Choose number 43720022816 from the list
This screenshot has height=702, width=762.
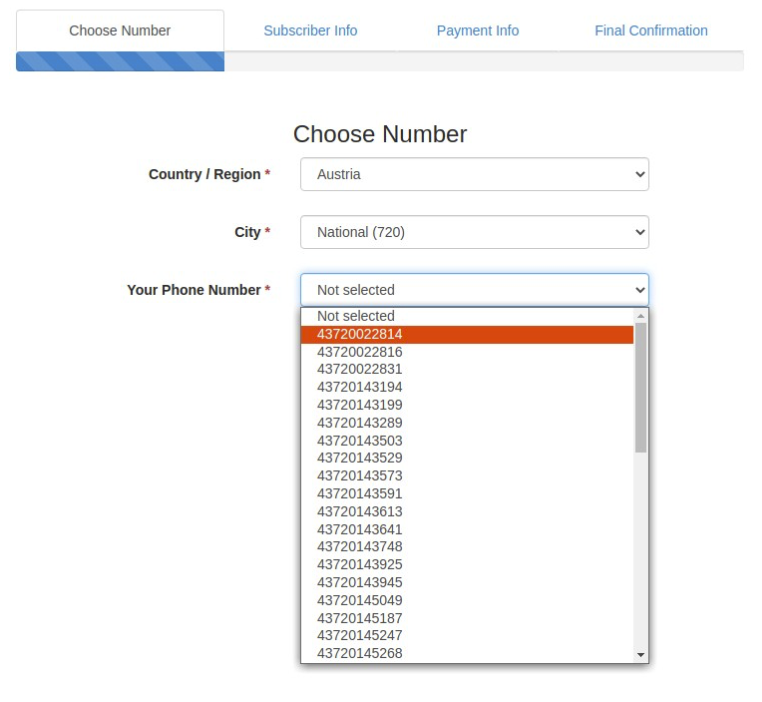(467, 352)
